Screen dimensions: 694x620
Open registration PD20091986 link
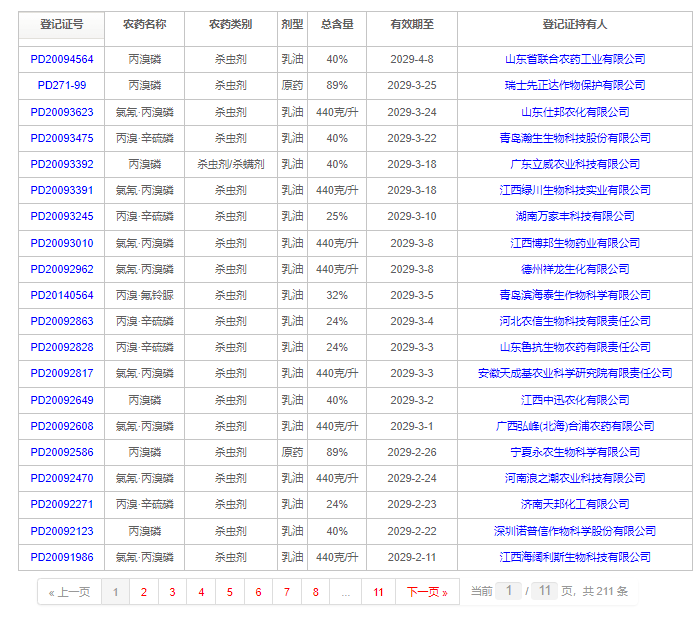62,557
